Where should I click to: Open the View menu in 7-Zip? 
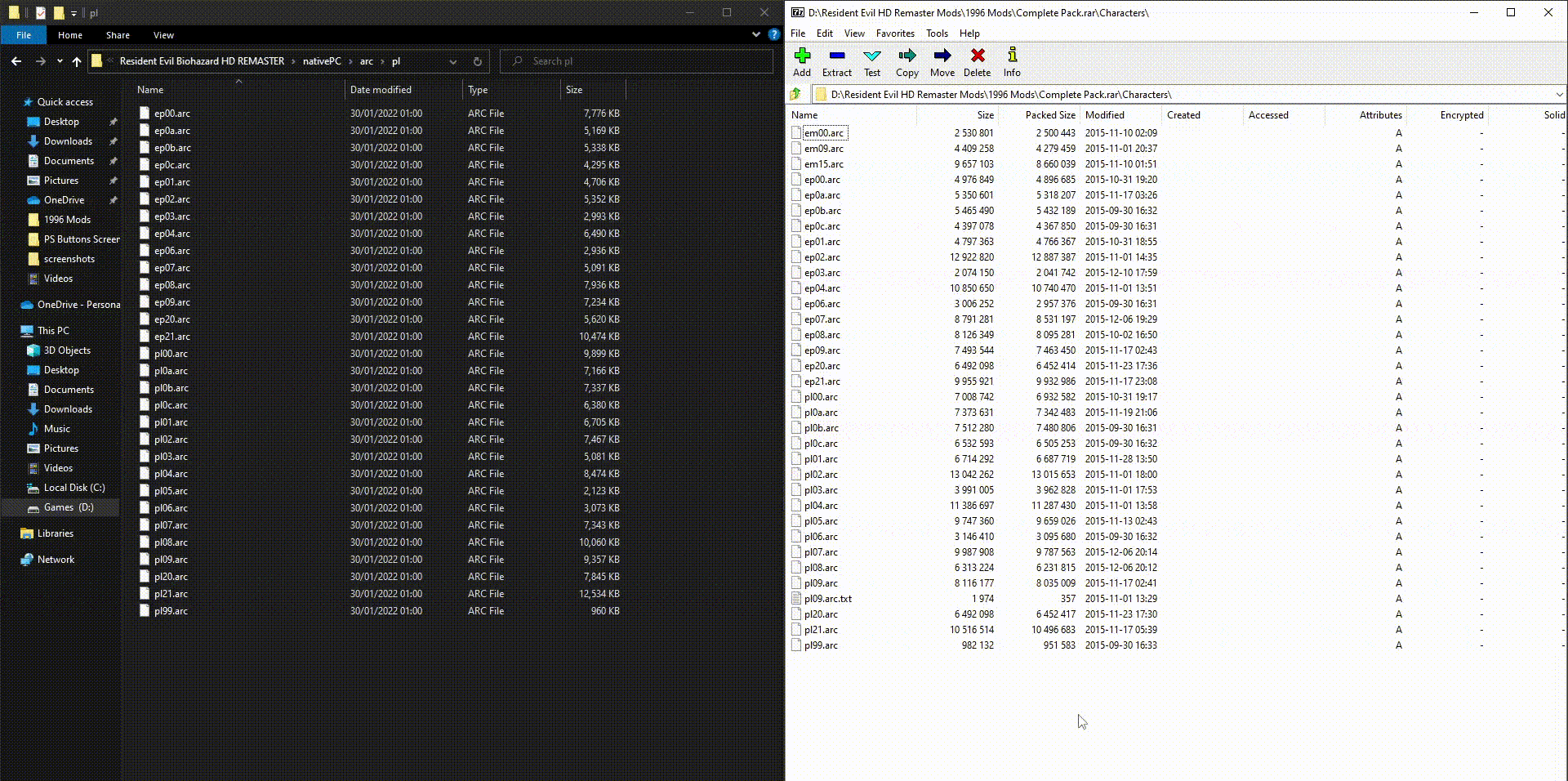pyautogui.click(x=854, y=33)
